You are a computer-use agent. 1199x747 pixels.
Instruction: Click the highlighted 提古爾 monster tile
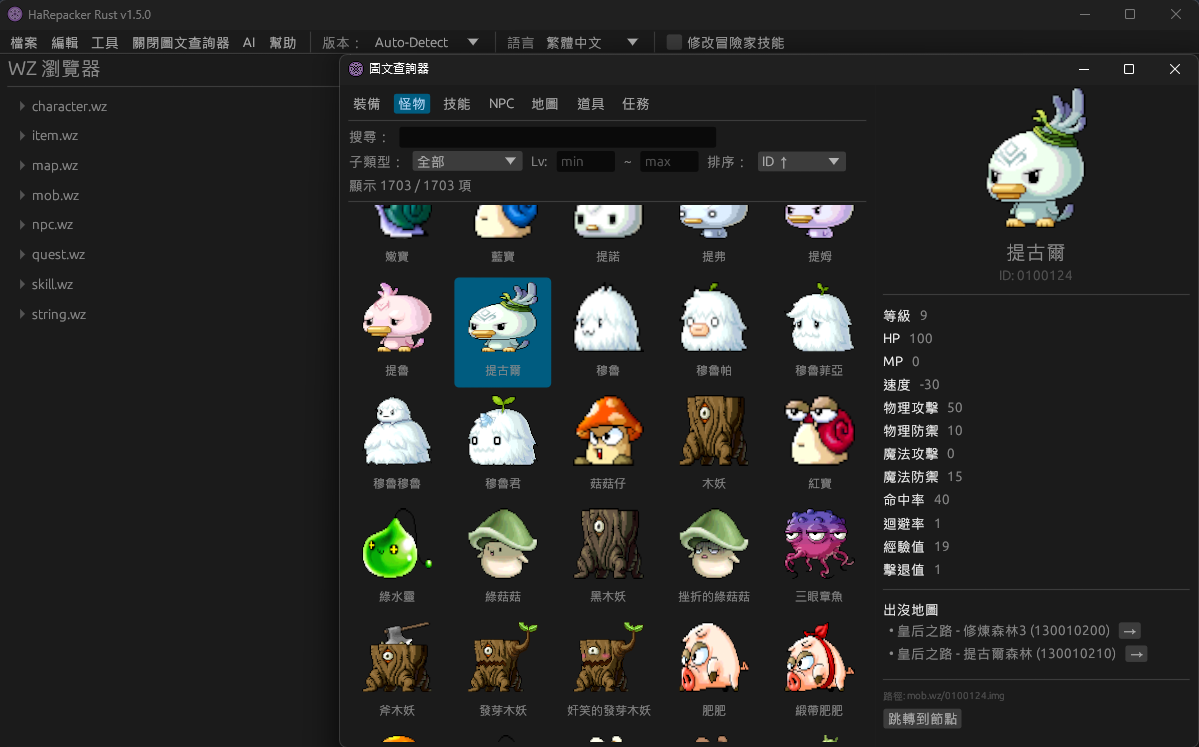click(x=502, y=332)
